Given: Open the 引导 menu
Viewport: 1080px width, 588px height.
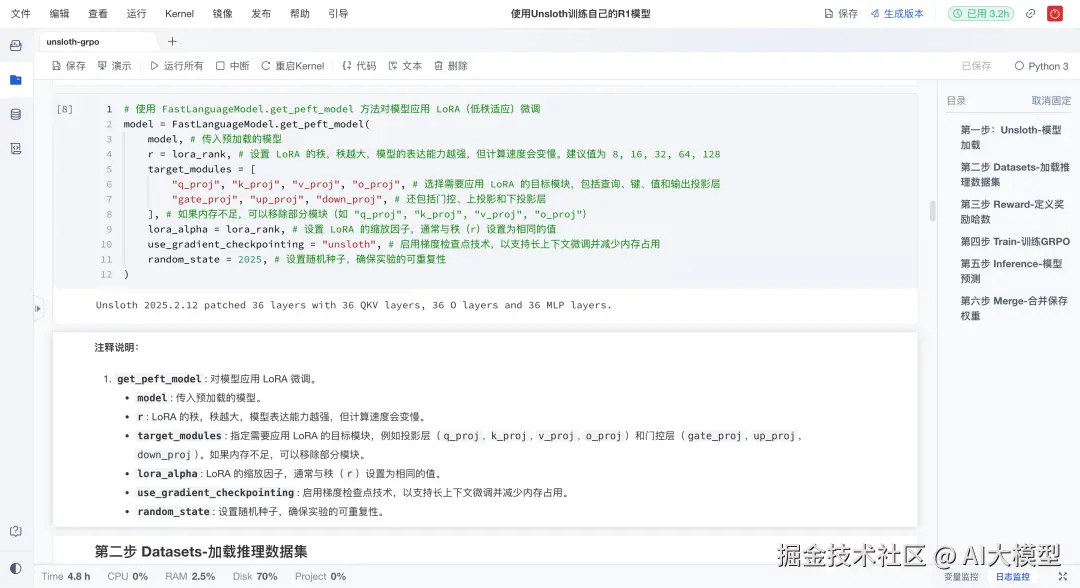Looking at the screenshot, I should tap(338, 14).
